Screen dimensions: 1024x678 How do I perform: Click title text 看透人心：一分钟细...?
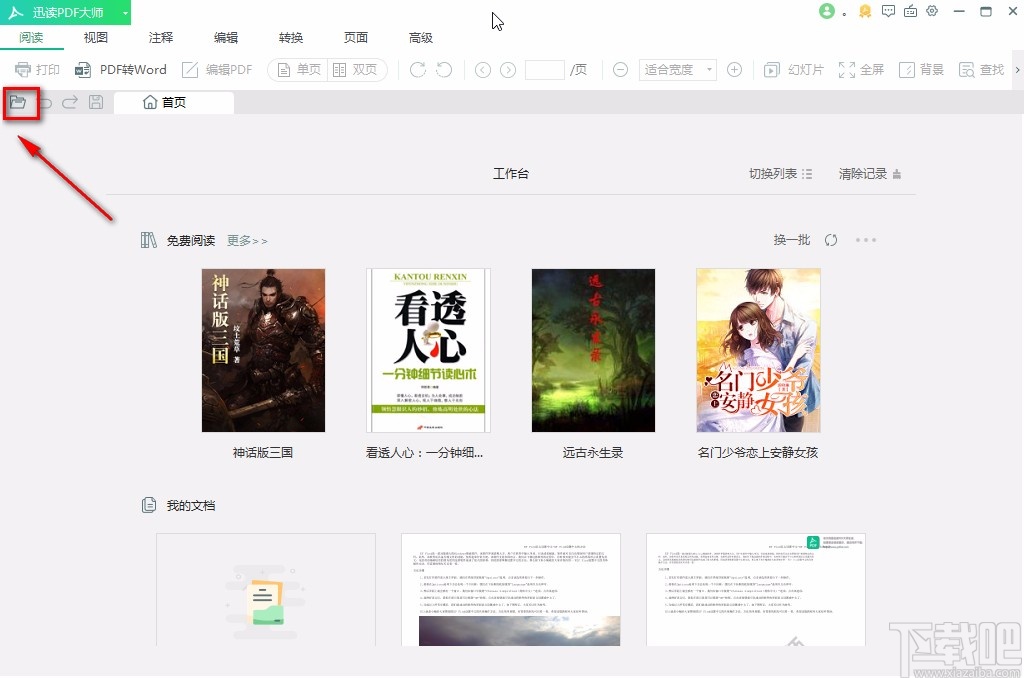[x=424, y=453]
